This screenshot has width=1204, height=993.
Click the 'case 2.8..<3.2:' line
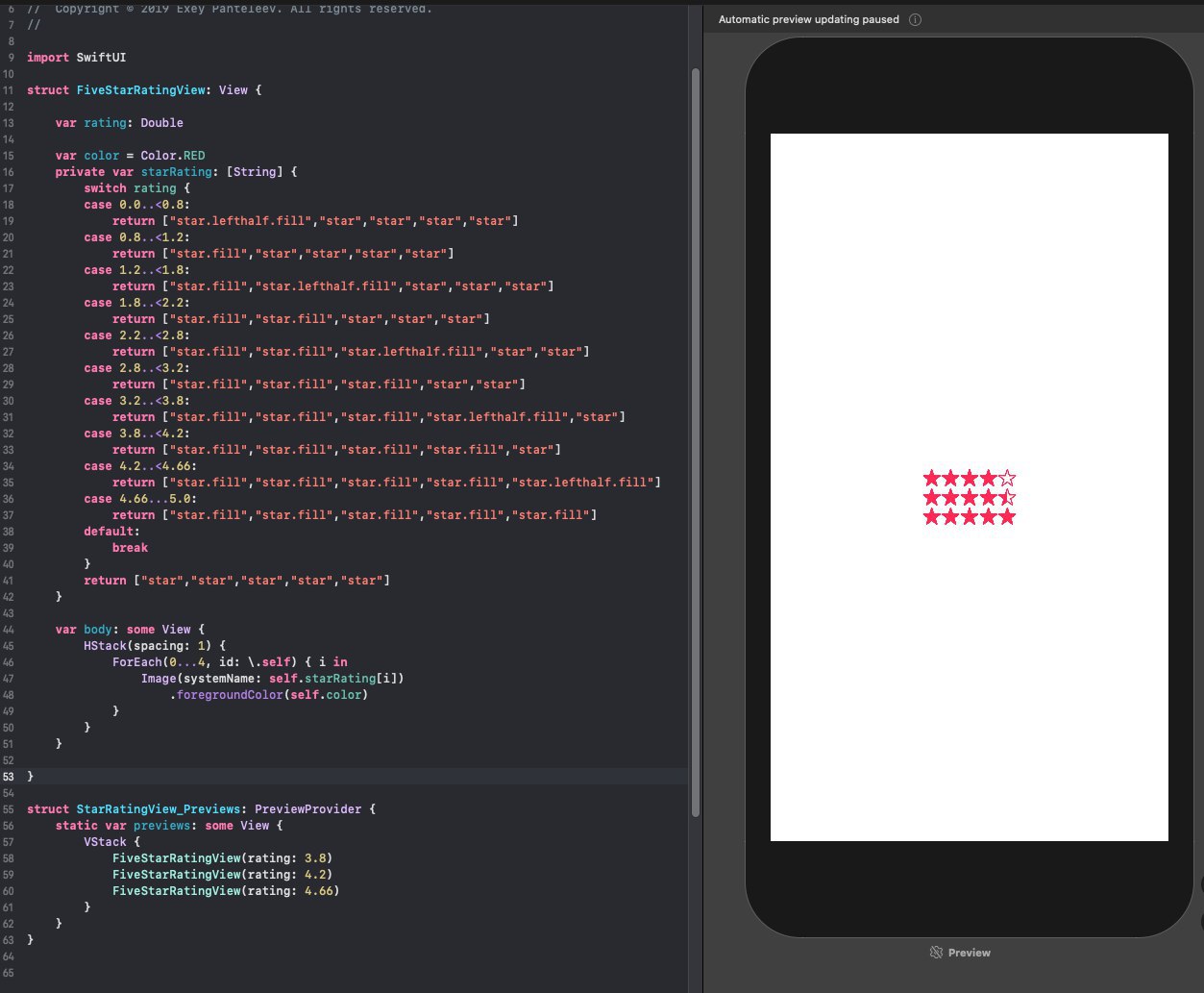[x=136, y=368]
